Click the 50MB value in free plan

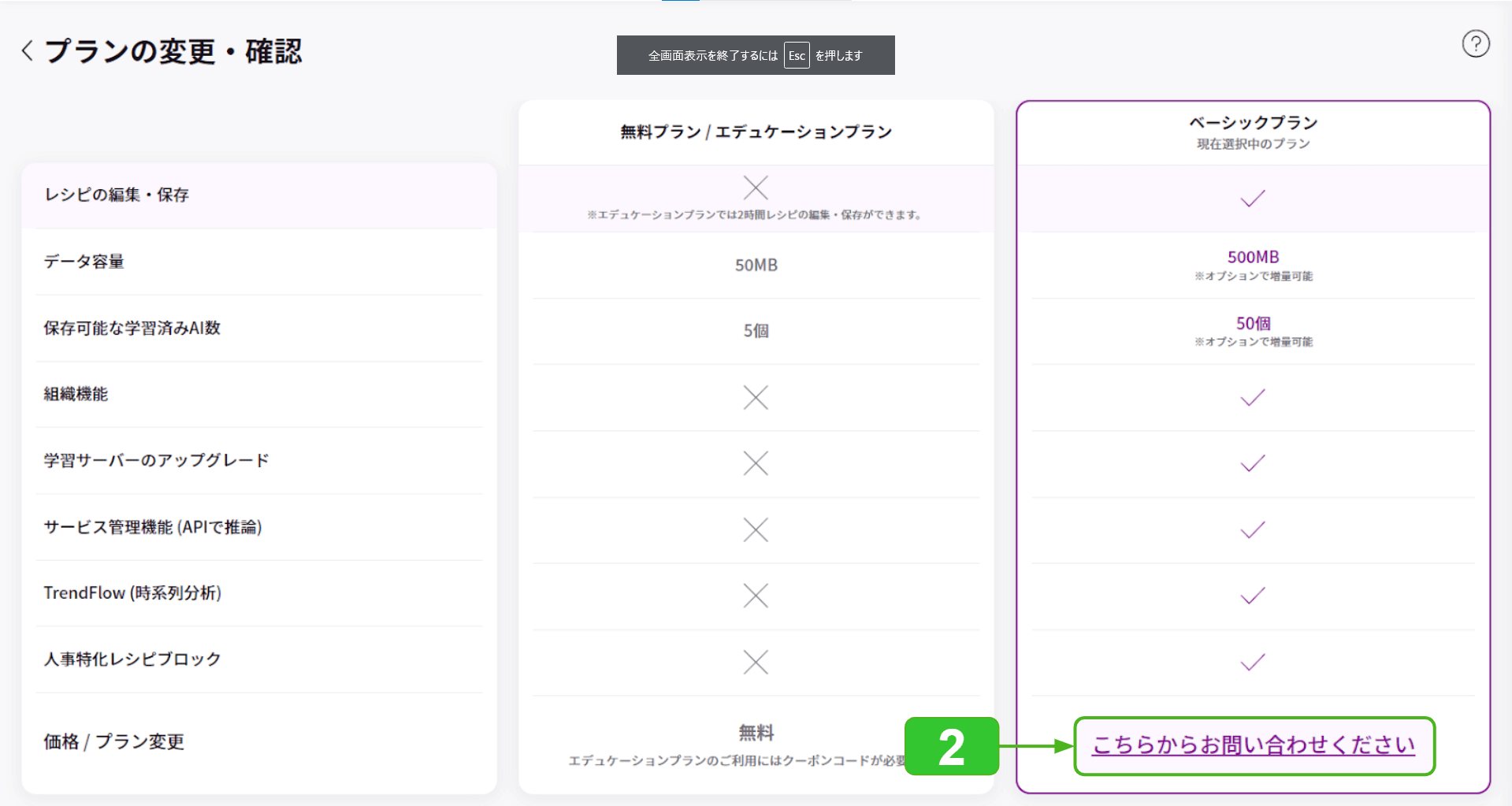pos(756,265)
